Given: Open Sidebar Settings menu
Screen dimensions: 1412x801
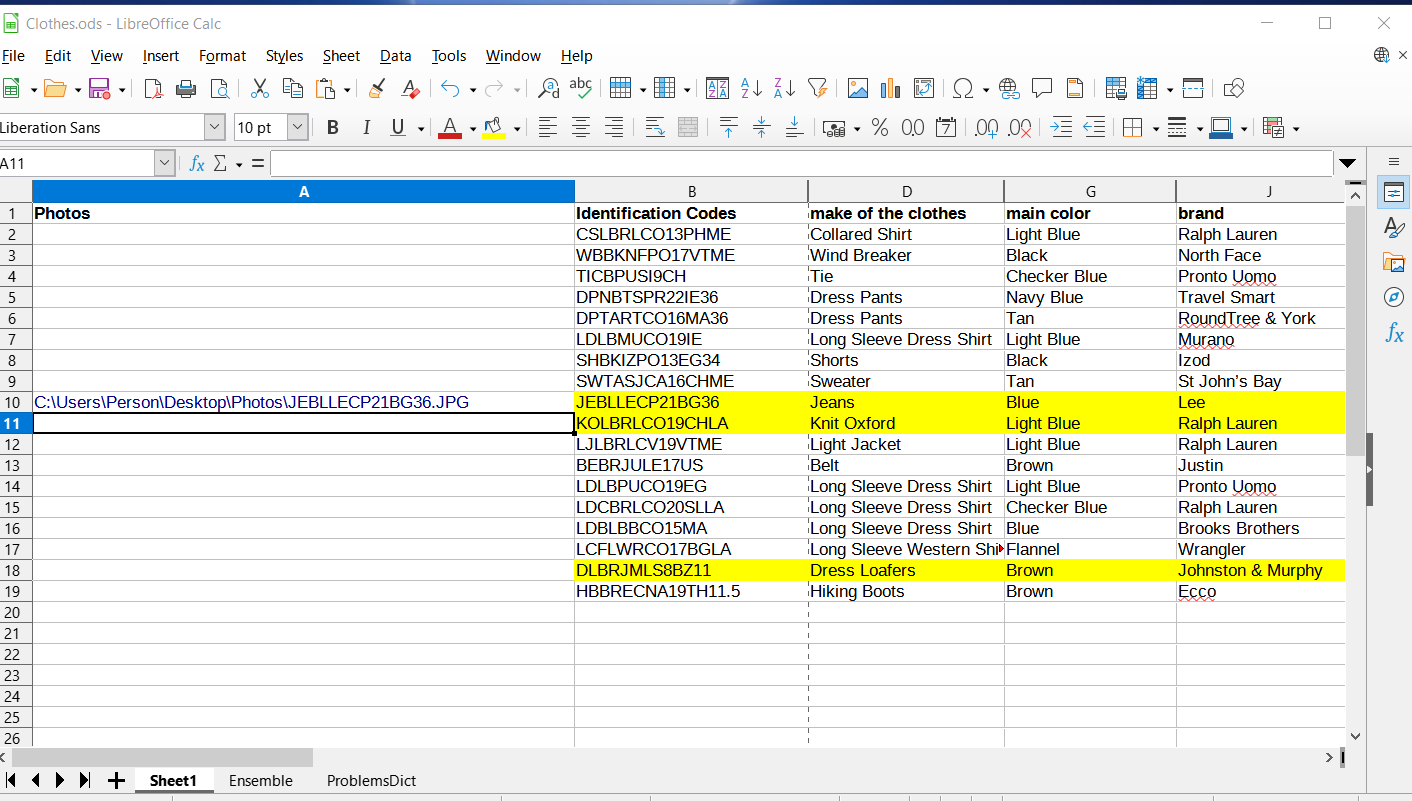Looking at the screenshot, I should [x=1394, y=161].
